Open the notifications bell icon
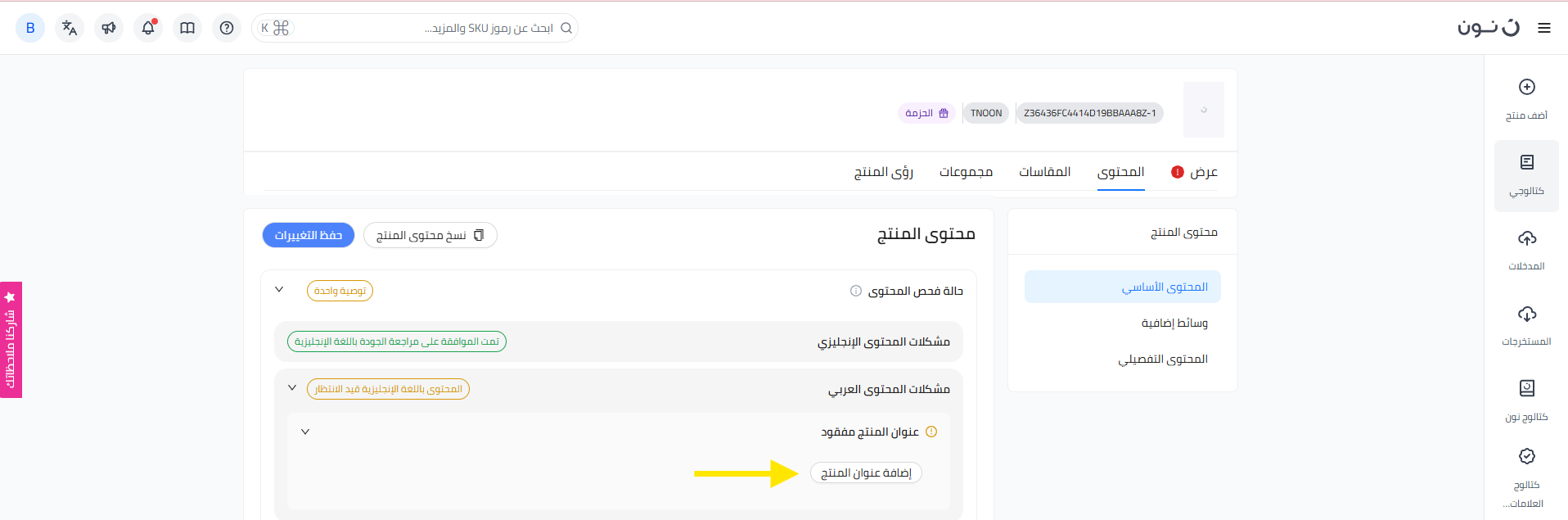The height and width of the screenshot is (520, 1568). click(148, 28)
